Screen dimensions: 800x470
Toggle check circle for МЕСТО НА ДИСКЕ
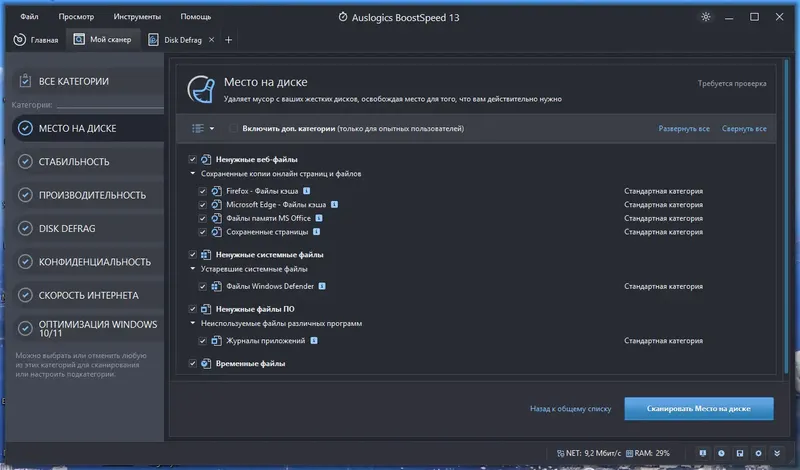(25, 128)
